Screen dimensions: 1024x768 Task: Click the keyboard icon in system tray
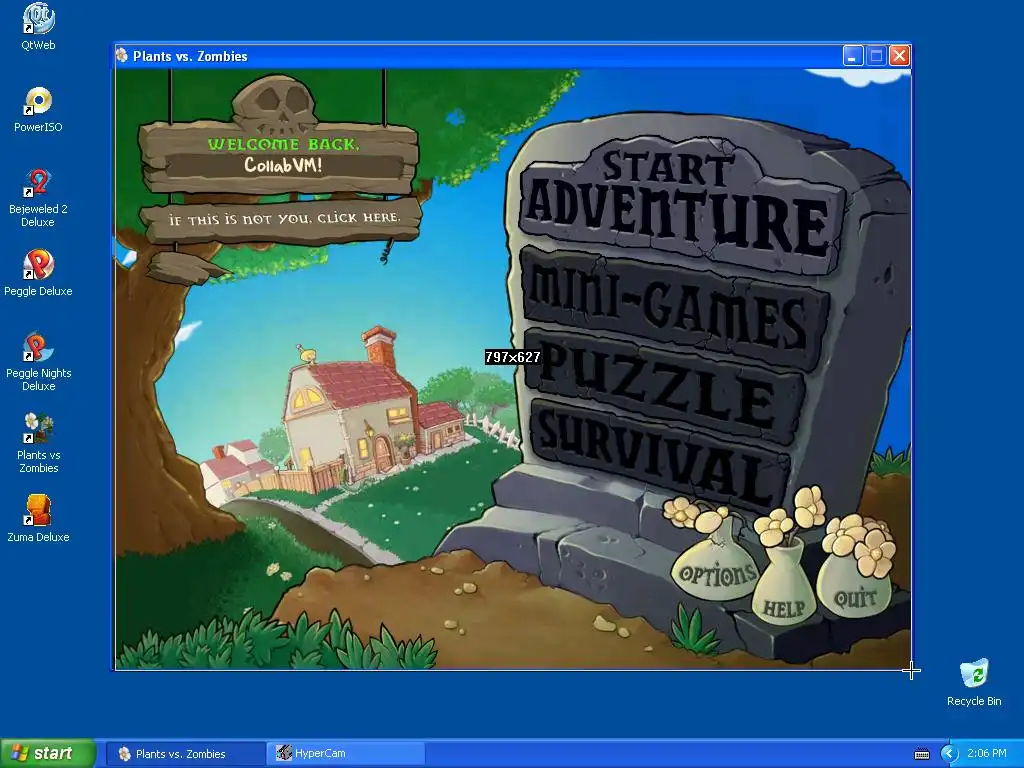coord(921,754)
